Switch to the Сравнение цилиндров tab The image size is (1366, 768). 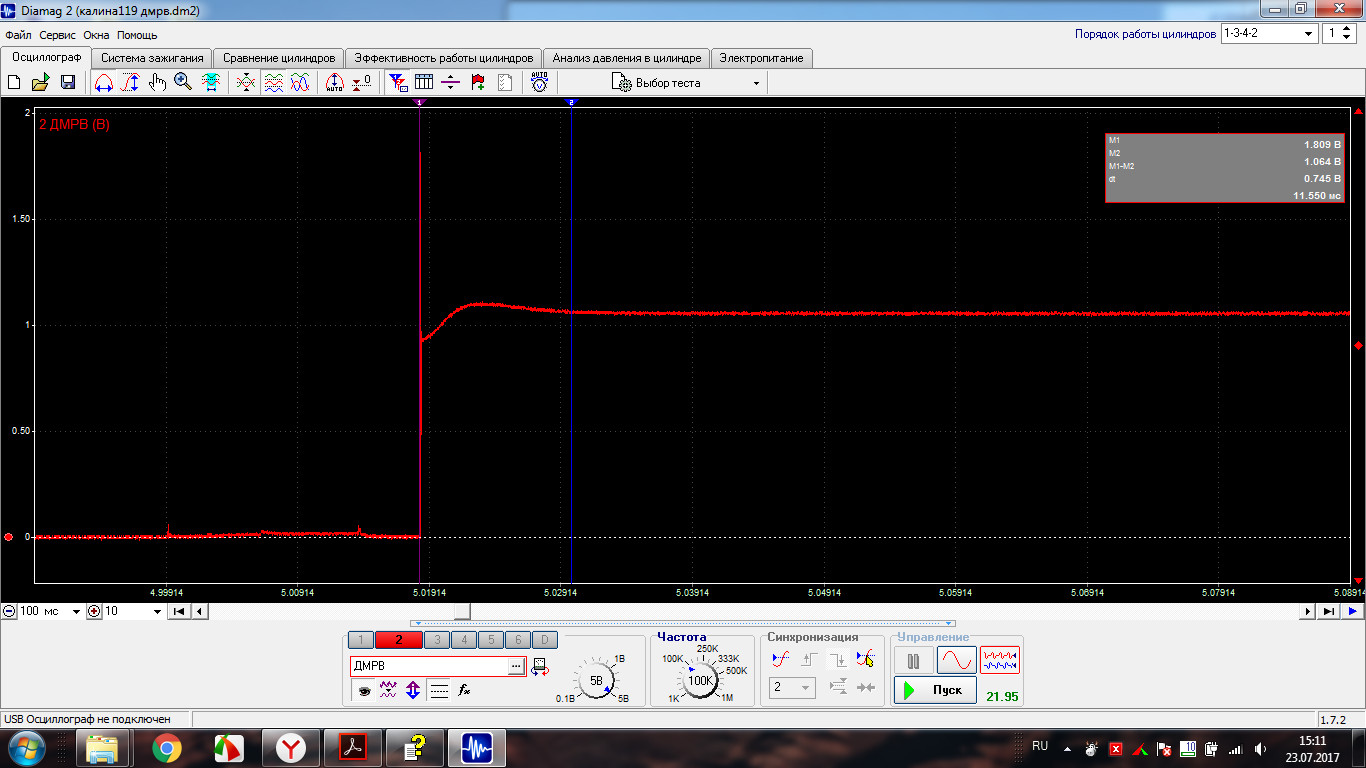point(279,58)
